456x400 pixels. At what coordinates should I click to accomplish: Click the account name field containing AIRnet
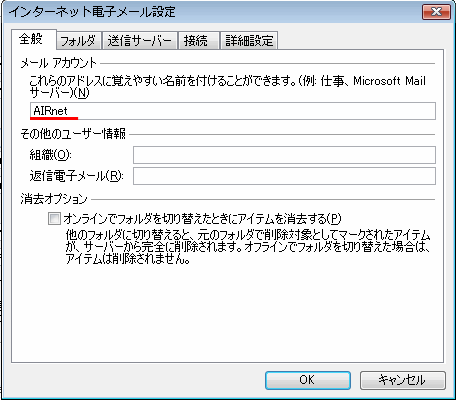(233, 111)
